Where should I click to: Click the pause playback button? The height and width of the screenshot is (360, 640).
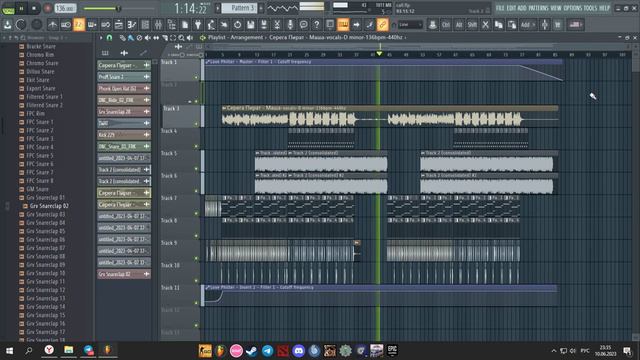(21, 8)
